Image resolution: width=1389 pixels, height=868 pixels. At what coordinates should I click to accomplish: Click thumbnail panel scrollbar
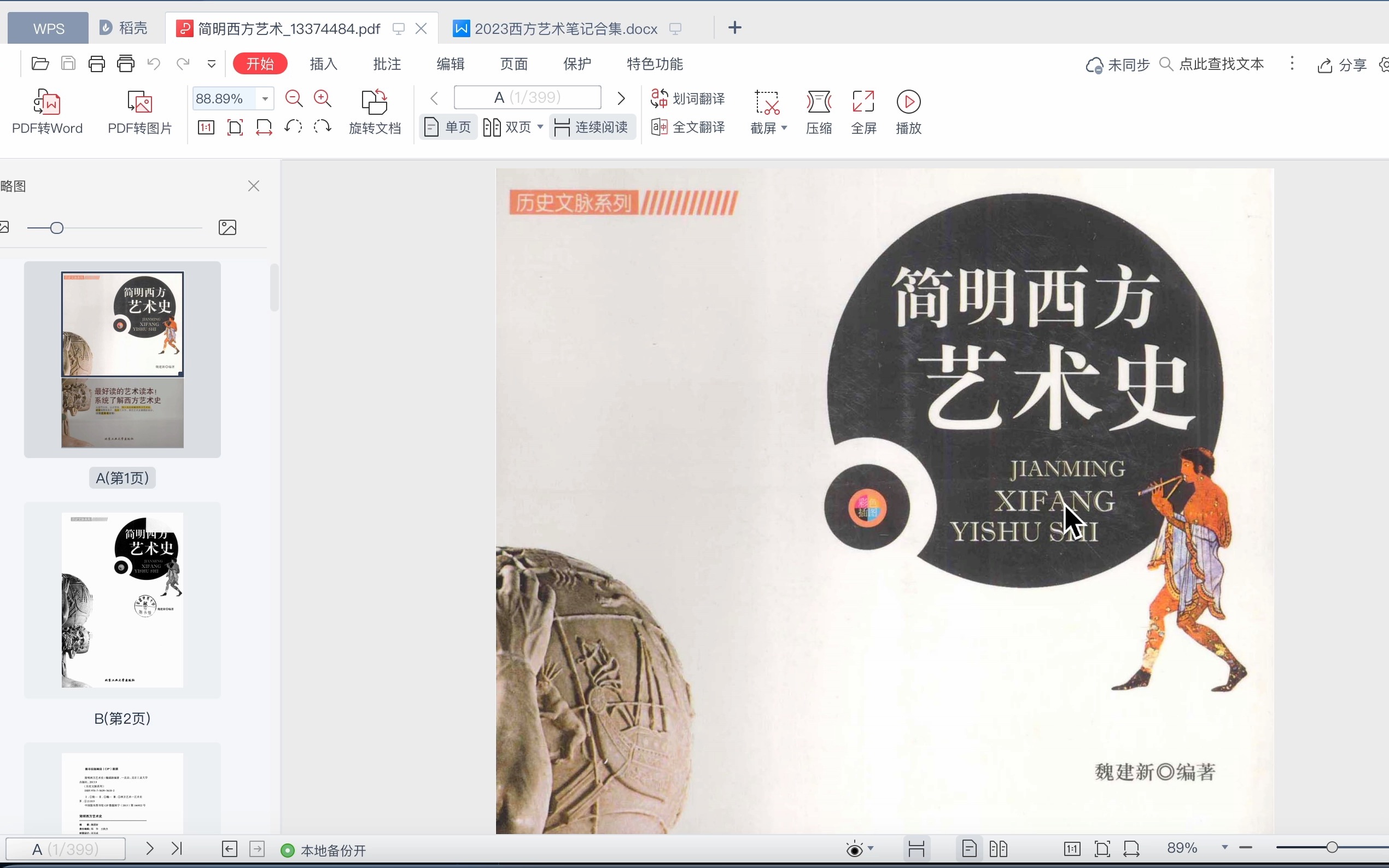[274, 287]
